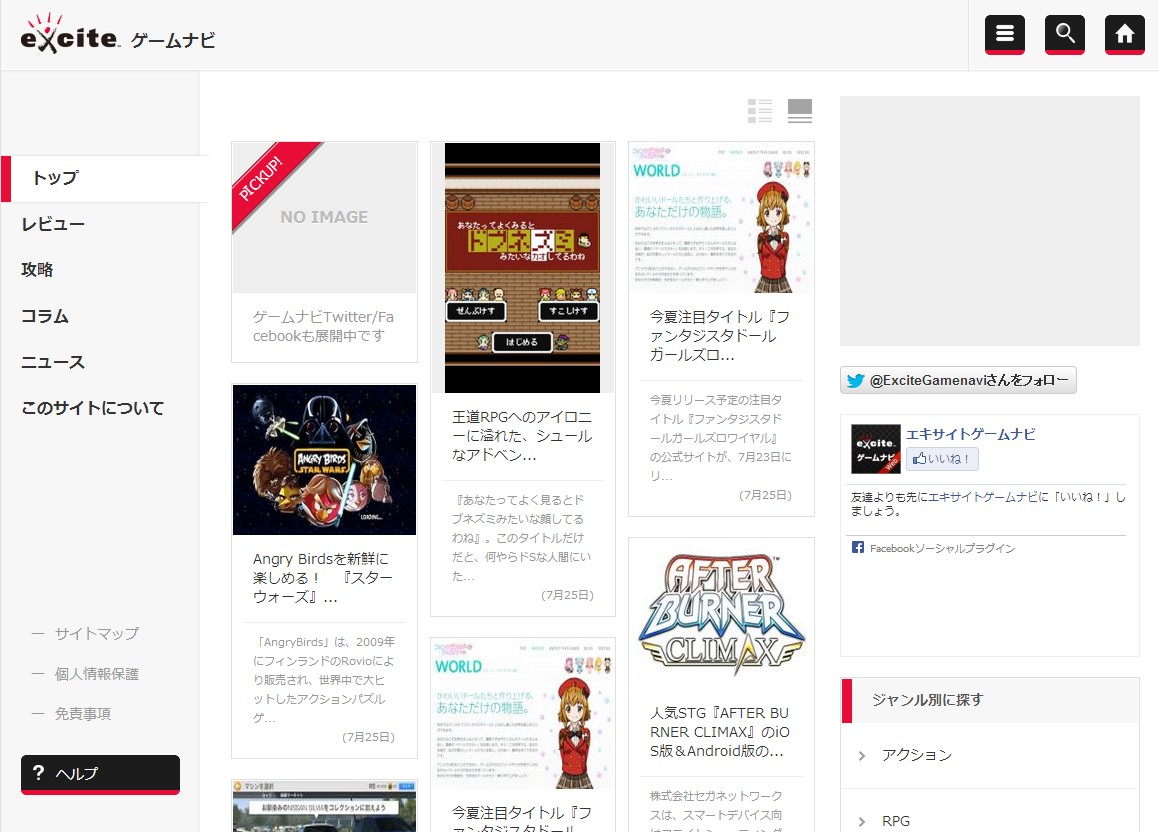Click the ゲームナビ site title text

(x=173, y=41)
